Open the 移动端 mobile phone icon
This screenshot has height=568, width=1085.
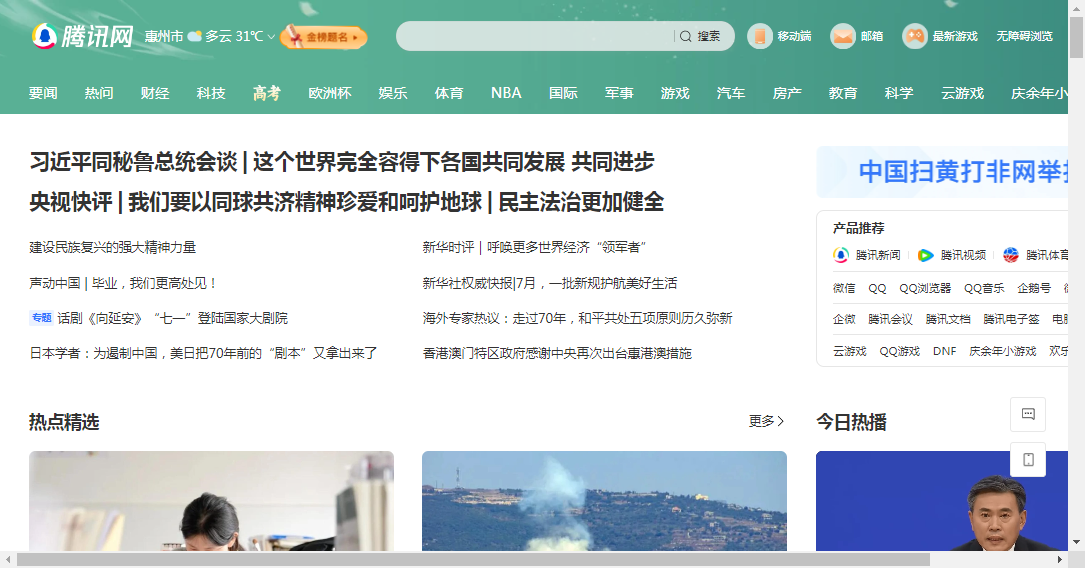click(760, 36)
